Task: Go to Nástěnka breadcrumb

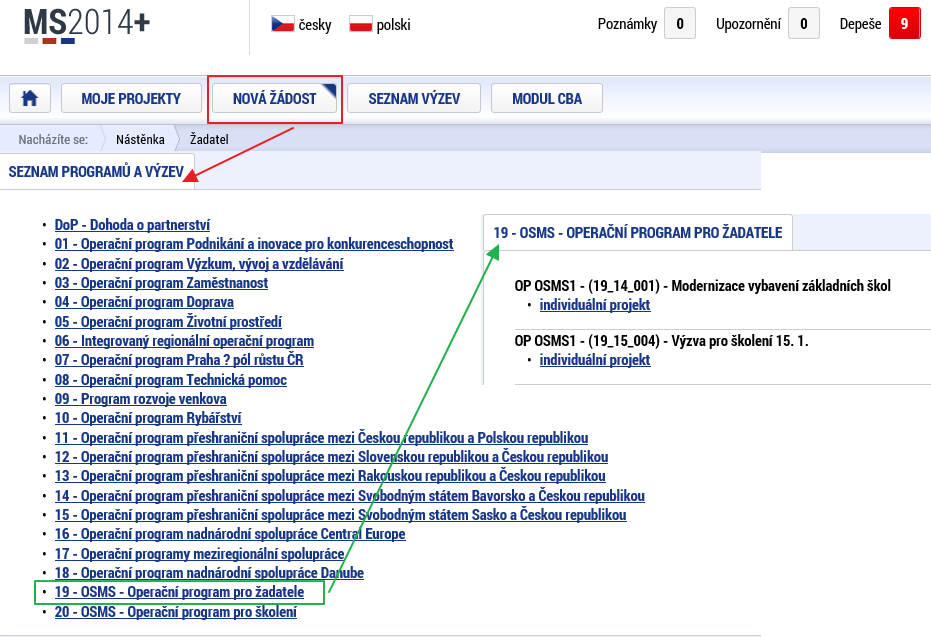Action: click(140, 140)
